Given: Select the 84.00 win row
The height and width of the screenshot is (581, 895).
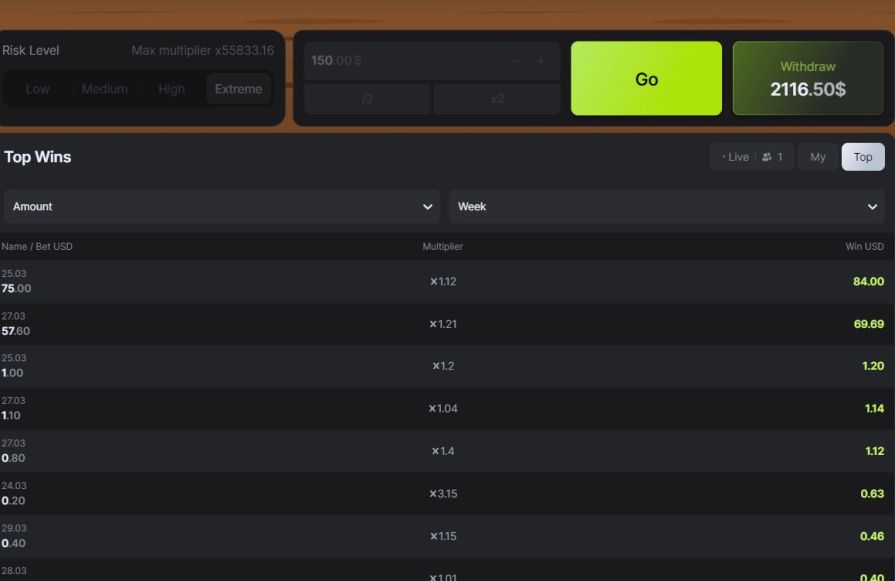Looking at the screenshot, I should point(447,281).
